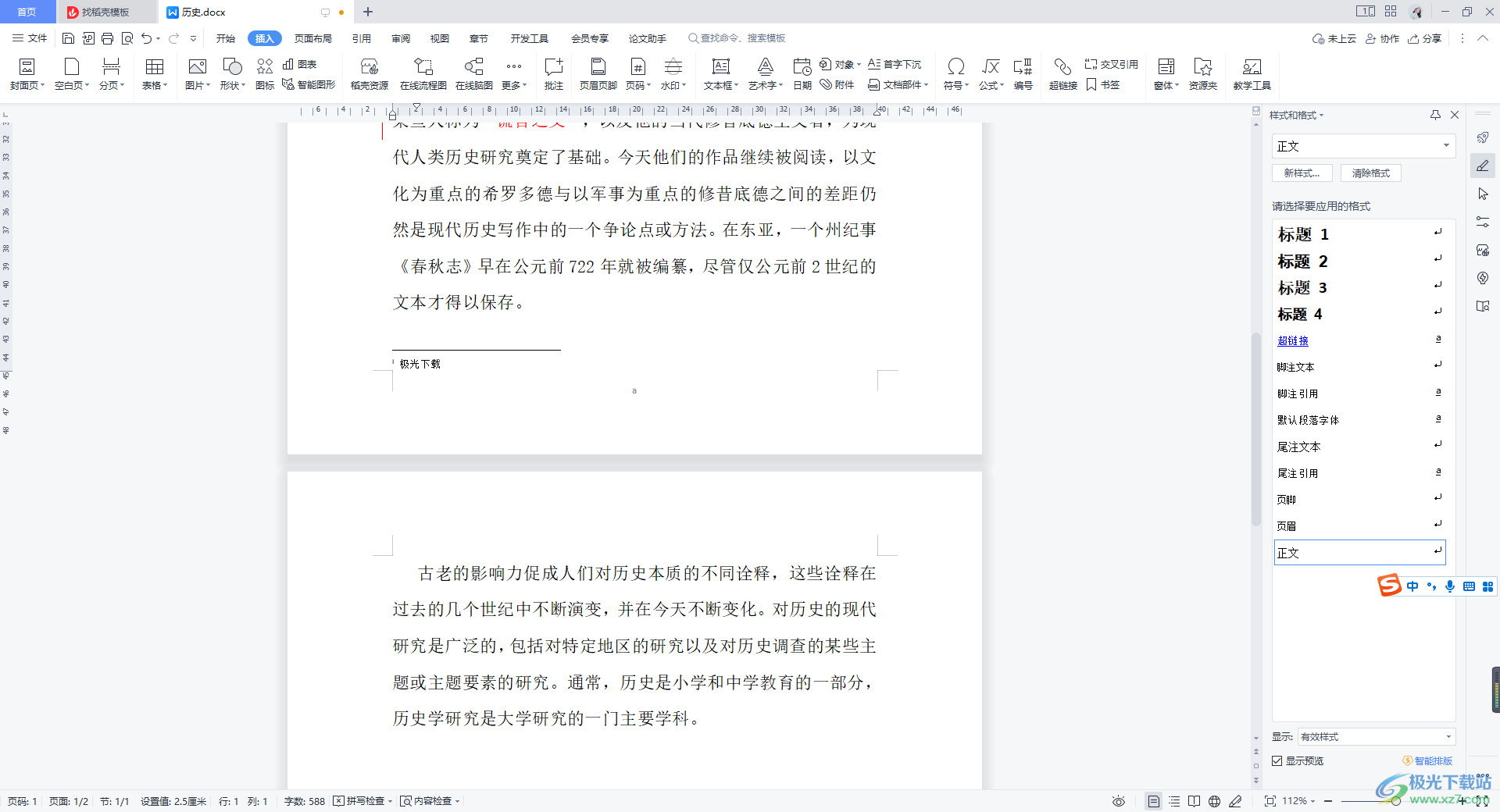Open the resource folder (资源夹)
Viewport: 1500px width, 812px height.
(x=1203, y=74)
